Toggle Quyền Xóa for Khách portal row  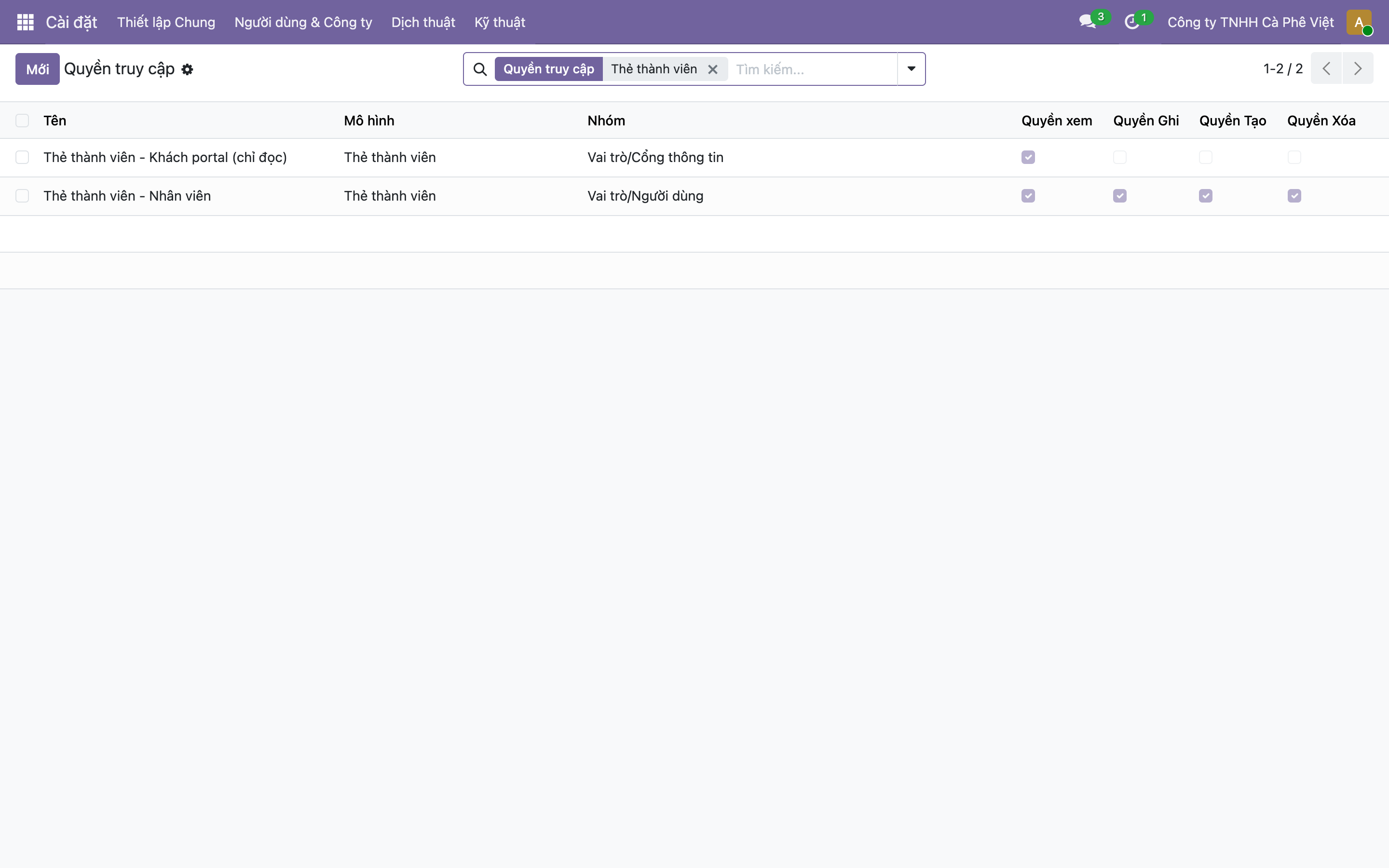(x=1294, y=157)
